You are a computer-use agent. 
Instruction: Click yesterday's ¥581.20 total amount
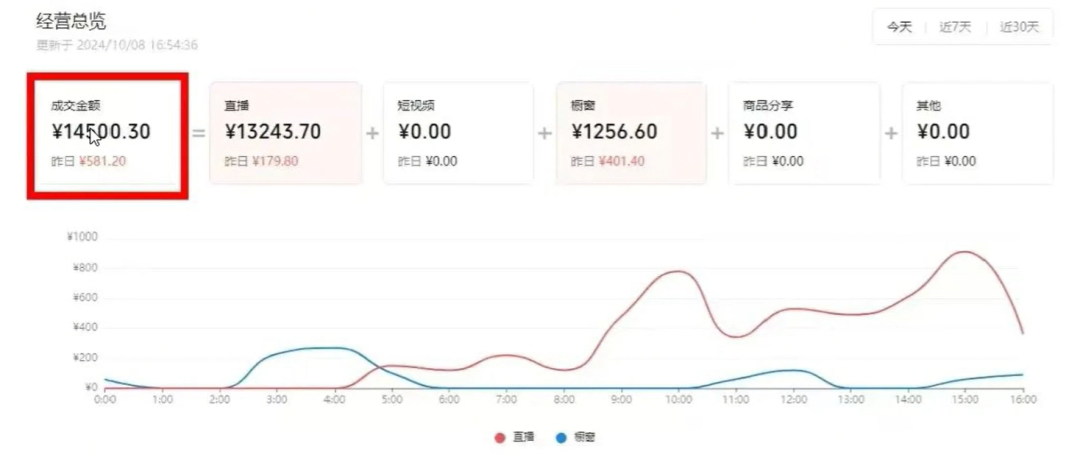[x=102, y=161]
